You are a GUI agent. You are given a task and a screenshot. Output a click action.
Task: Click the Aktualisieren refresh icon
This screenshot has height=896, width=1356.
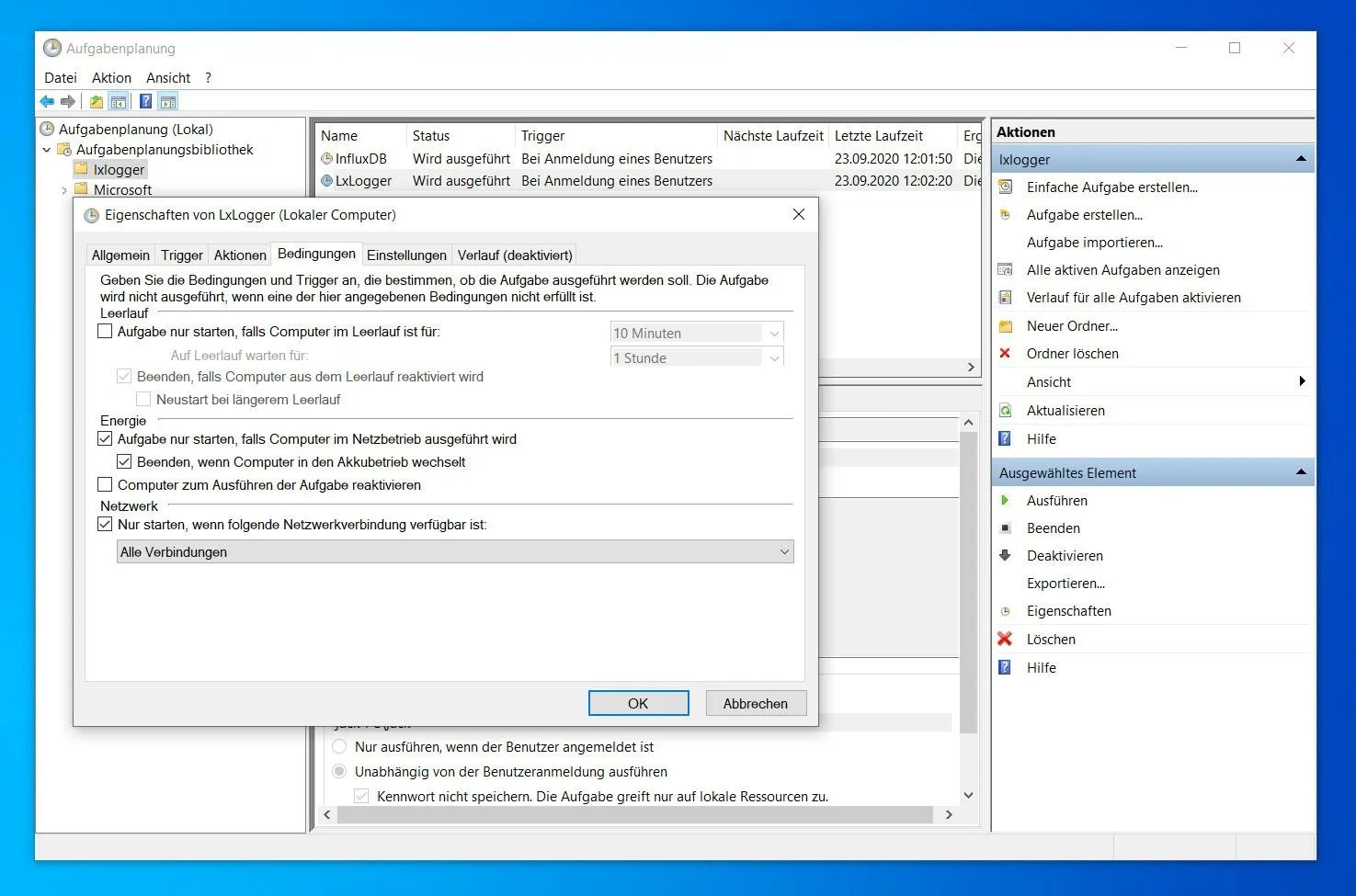pyautogui.click(x=1006, y=411)
